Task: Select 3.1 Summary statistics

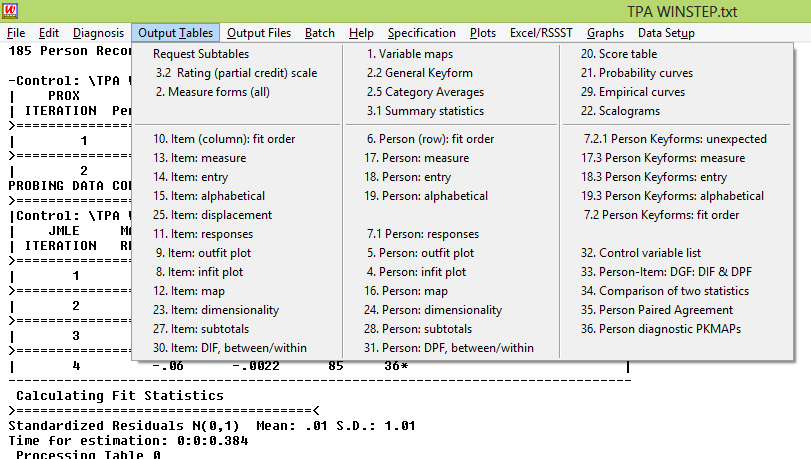Action: coord(425,111)
